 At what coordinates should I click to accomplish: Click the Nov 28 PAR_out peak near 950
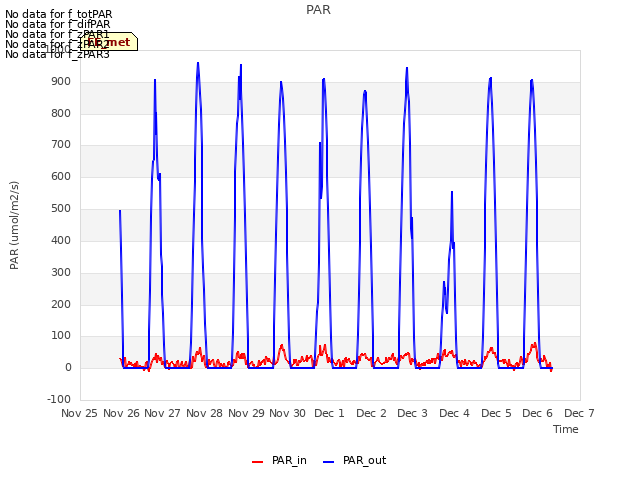point(198,64)
